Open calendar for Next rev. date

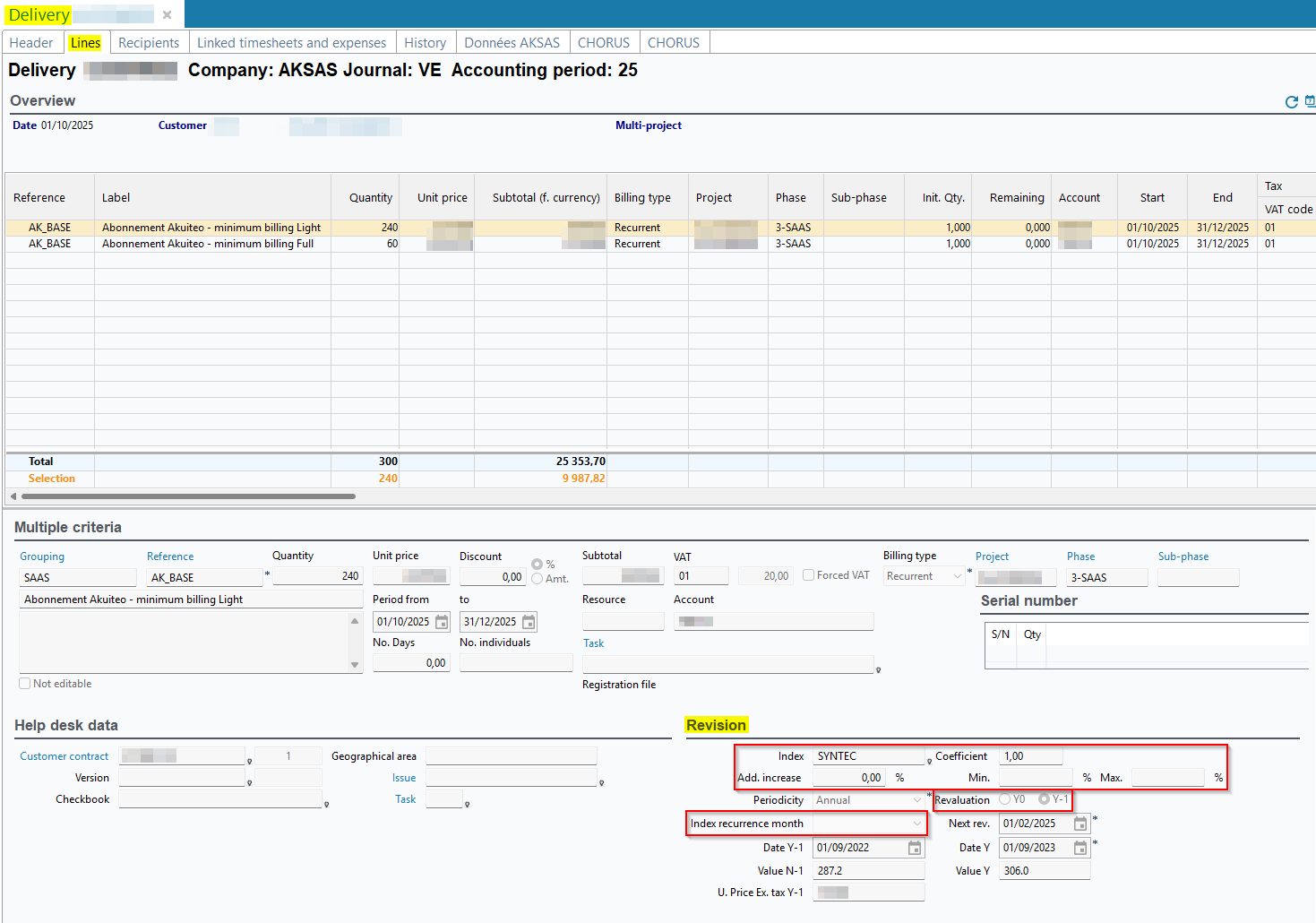1080,824
